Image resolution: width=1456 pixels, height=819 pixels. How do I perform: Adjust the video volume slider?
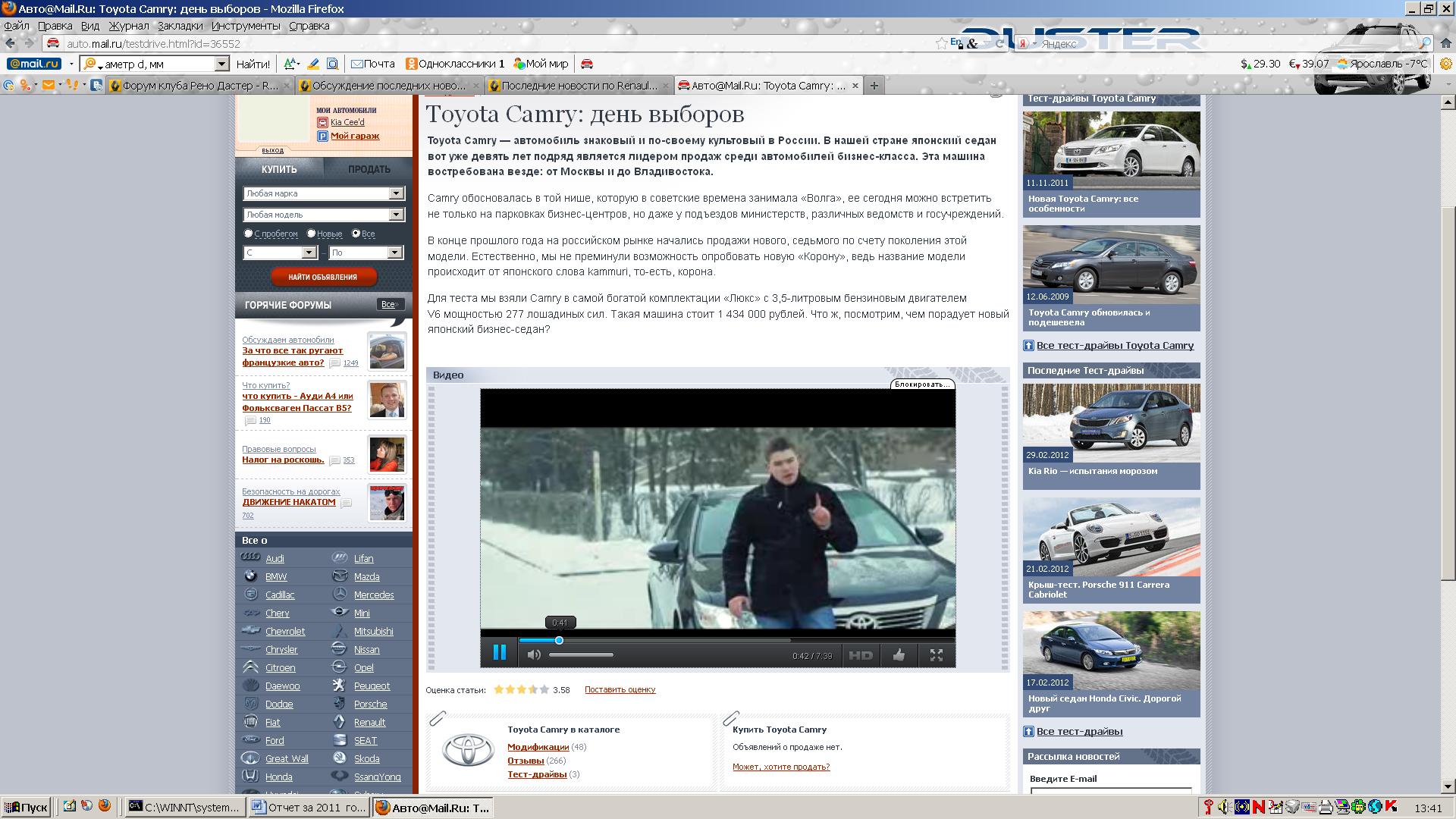point(581,655)
